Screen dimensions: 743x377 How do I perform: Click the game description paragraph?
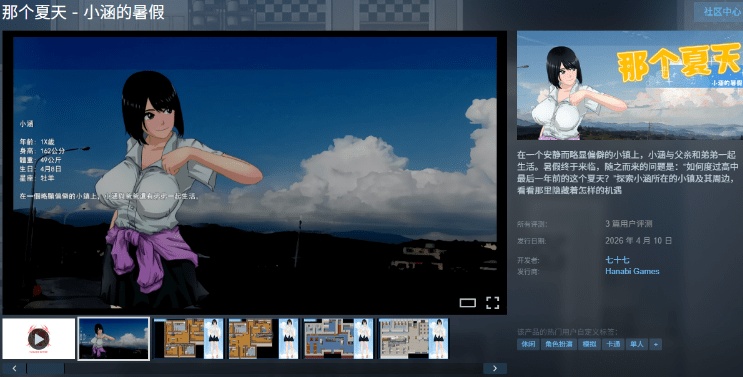pos(627,172)
